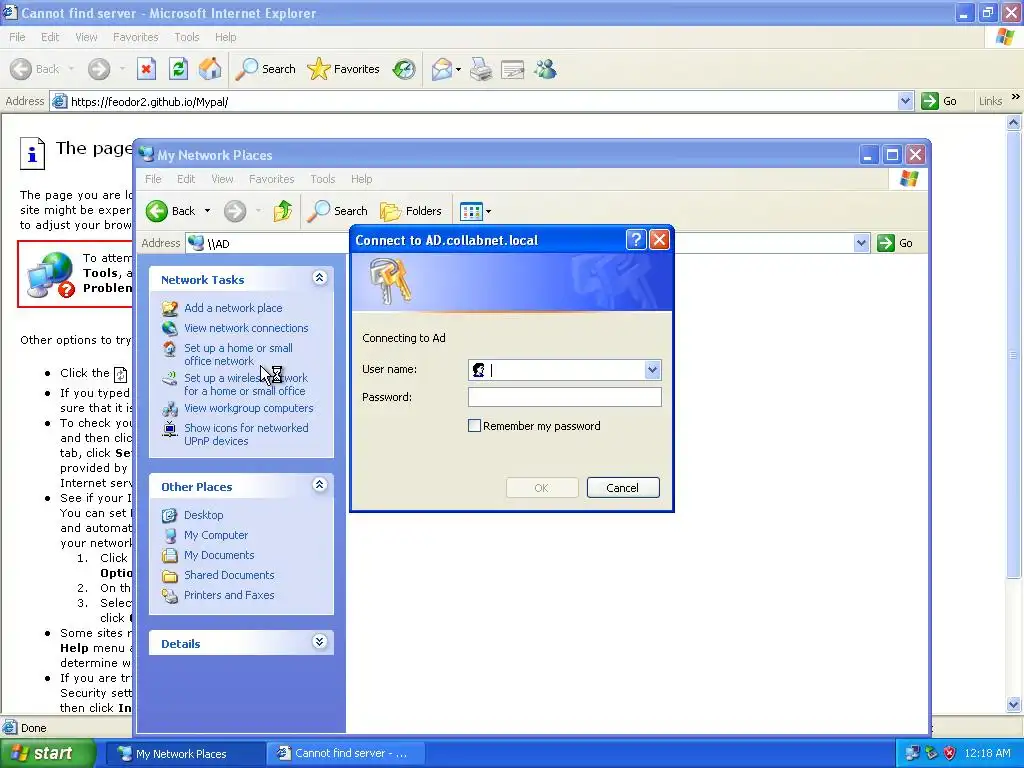
Task: Collapse Other Places panel
Action: (319, 485)
